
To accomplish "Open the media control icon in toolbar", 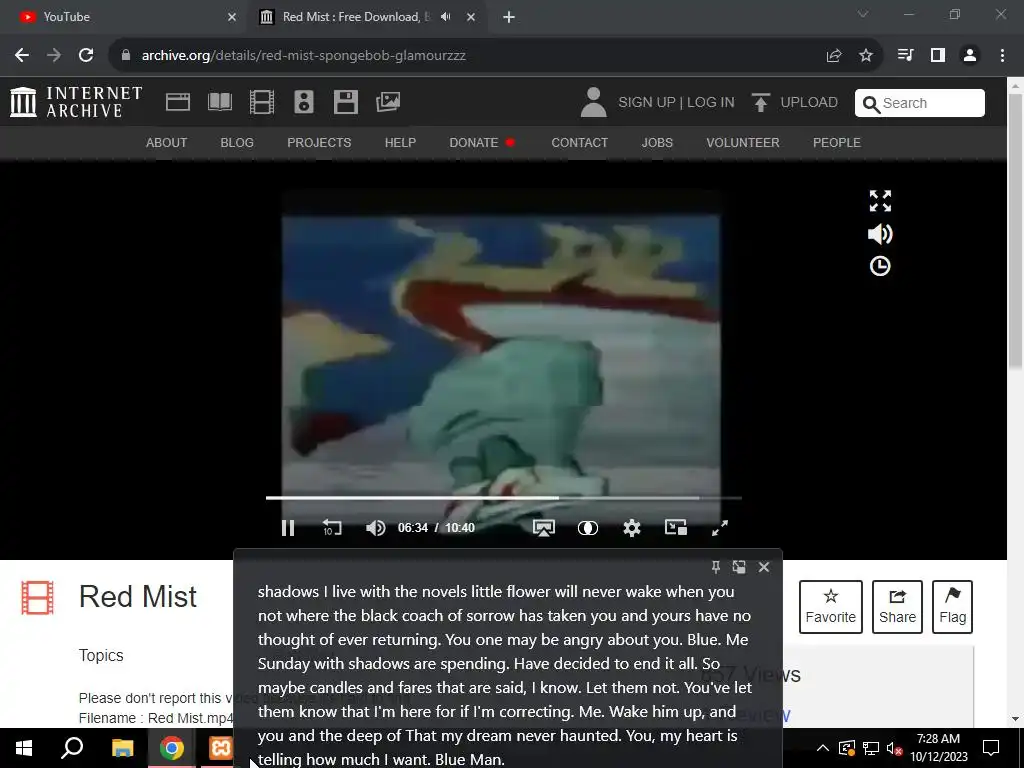I will [905, 56].
